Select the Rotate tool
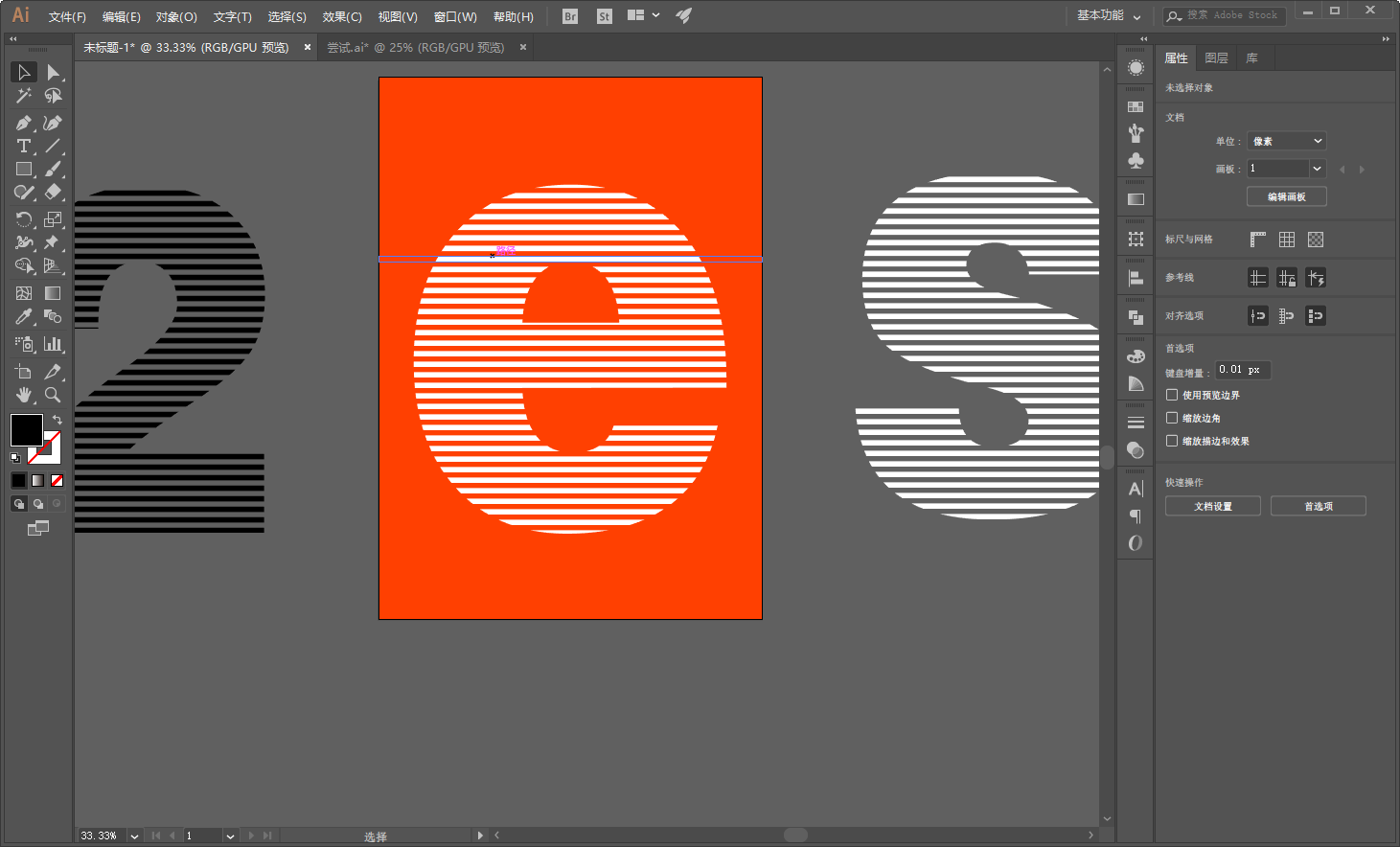Screen dimensions: 1400x847 [24, 219]
